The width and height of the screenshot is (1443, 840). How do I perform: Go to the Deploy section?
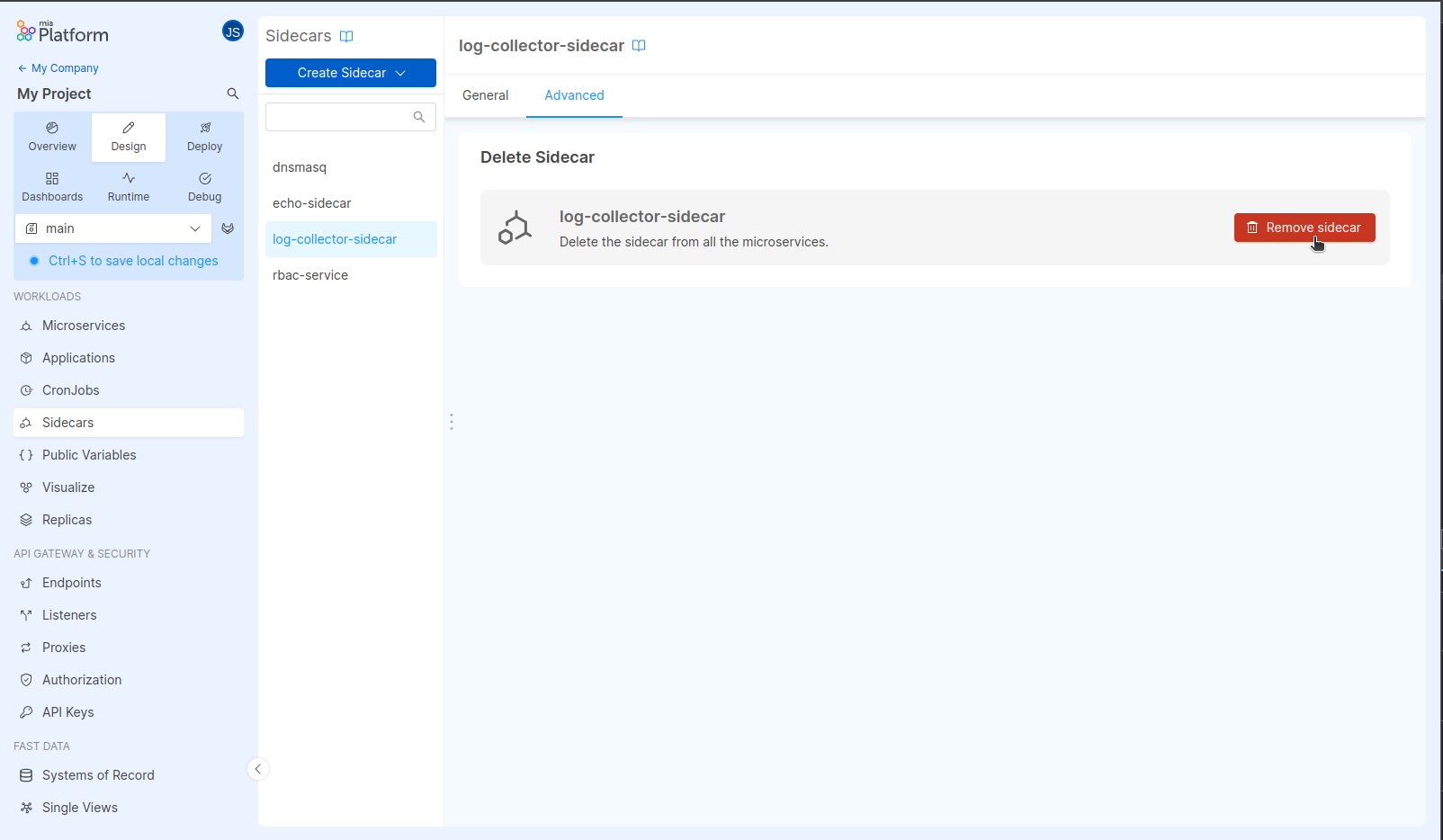[x=204, y=137]
